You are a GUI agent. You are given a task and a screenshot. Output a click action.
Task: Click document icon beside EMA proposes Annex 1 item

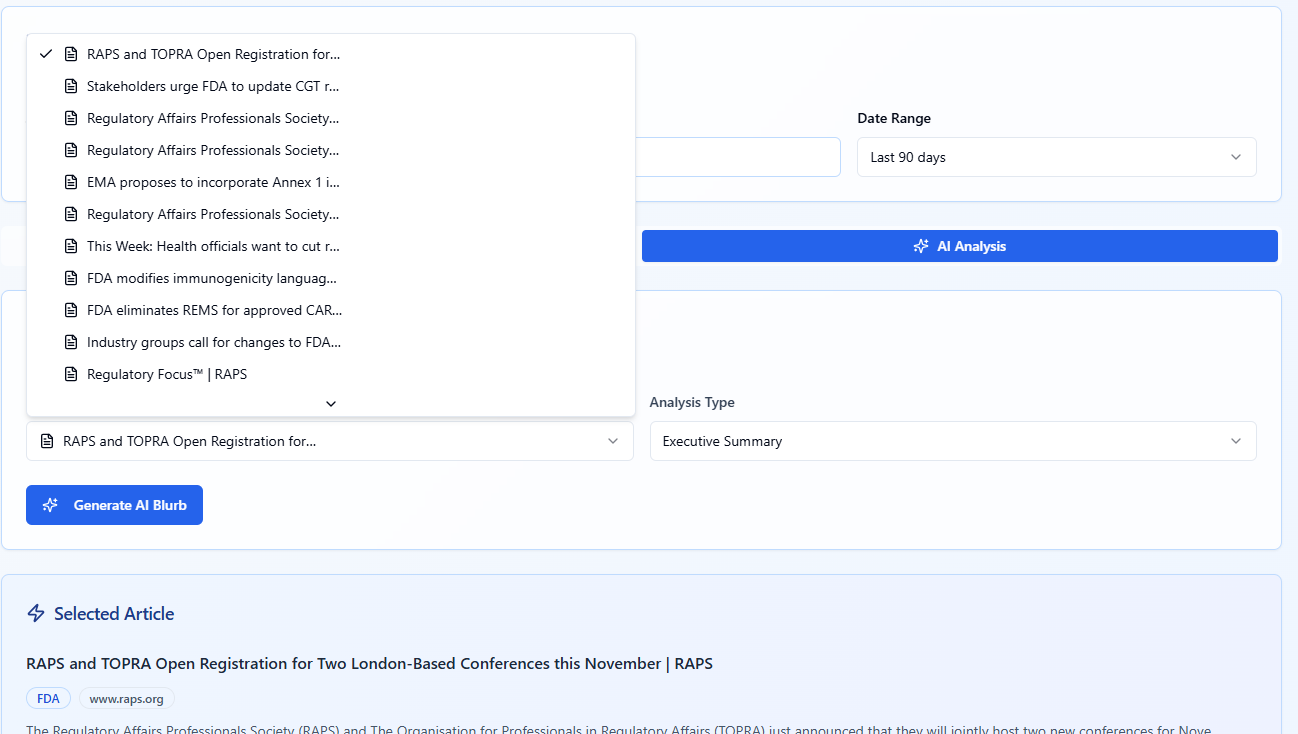pyautogui.click(x=71, y=182)
